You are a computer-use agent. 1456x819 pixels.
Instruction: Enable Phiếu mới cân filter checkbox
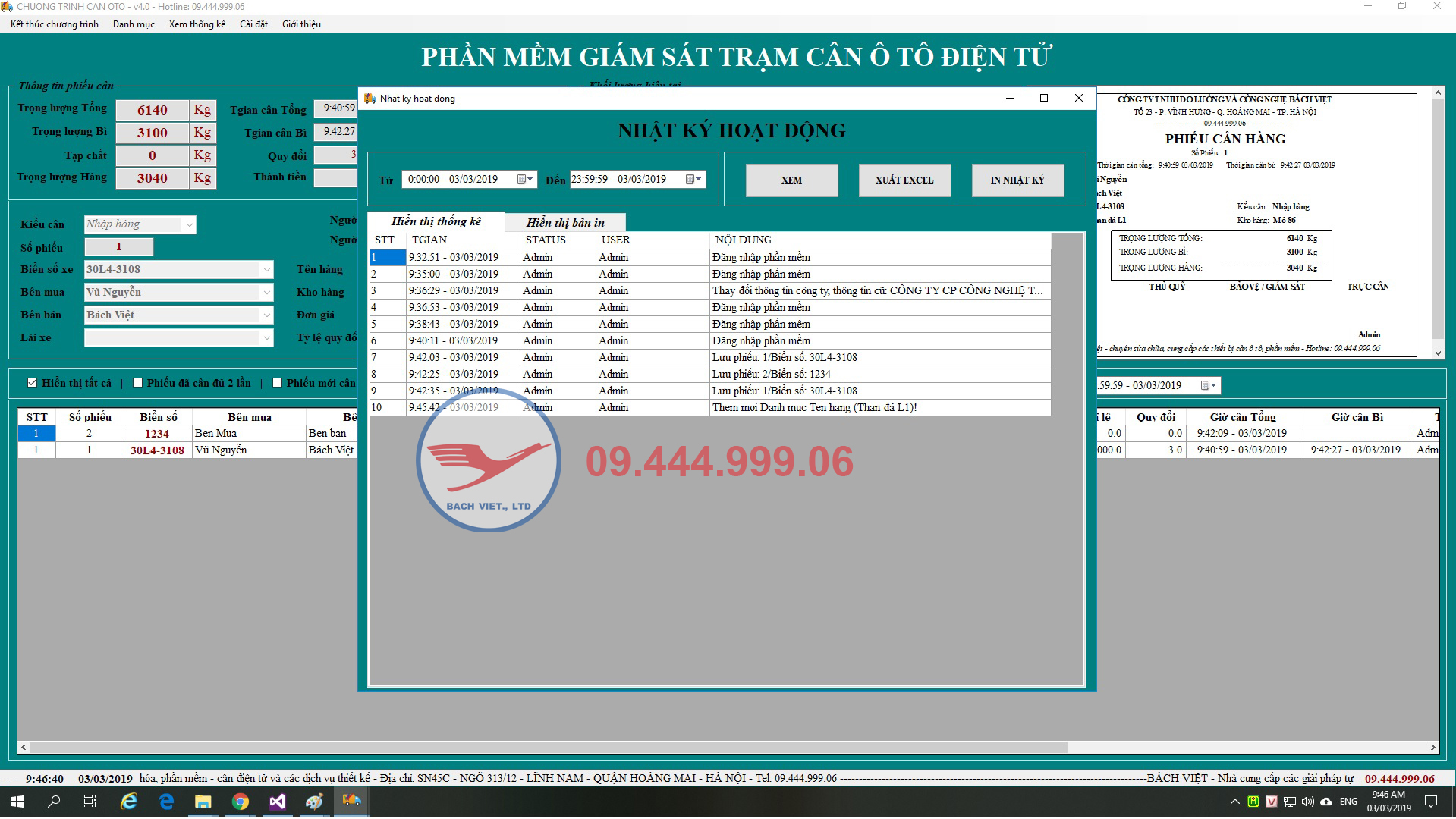click(277, 383)
